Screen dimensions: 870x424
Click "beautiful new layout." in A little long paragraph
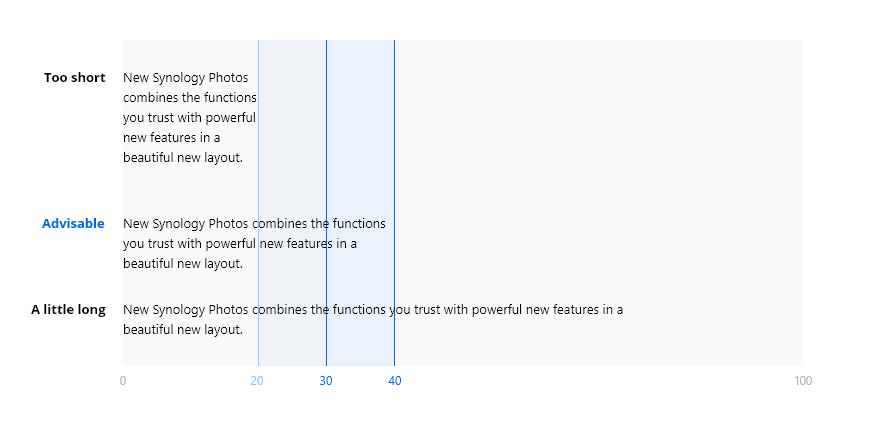(182, 330)
